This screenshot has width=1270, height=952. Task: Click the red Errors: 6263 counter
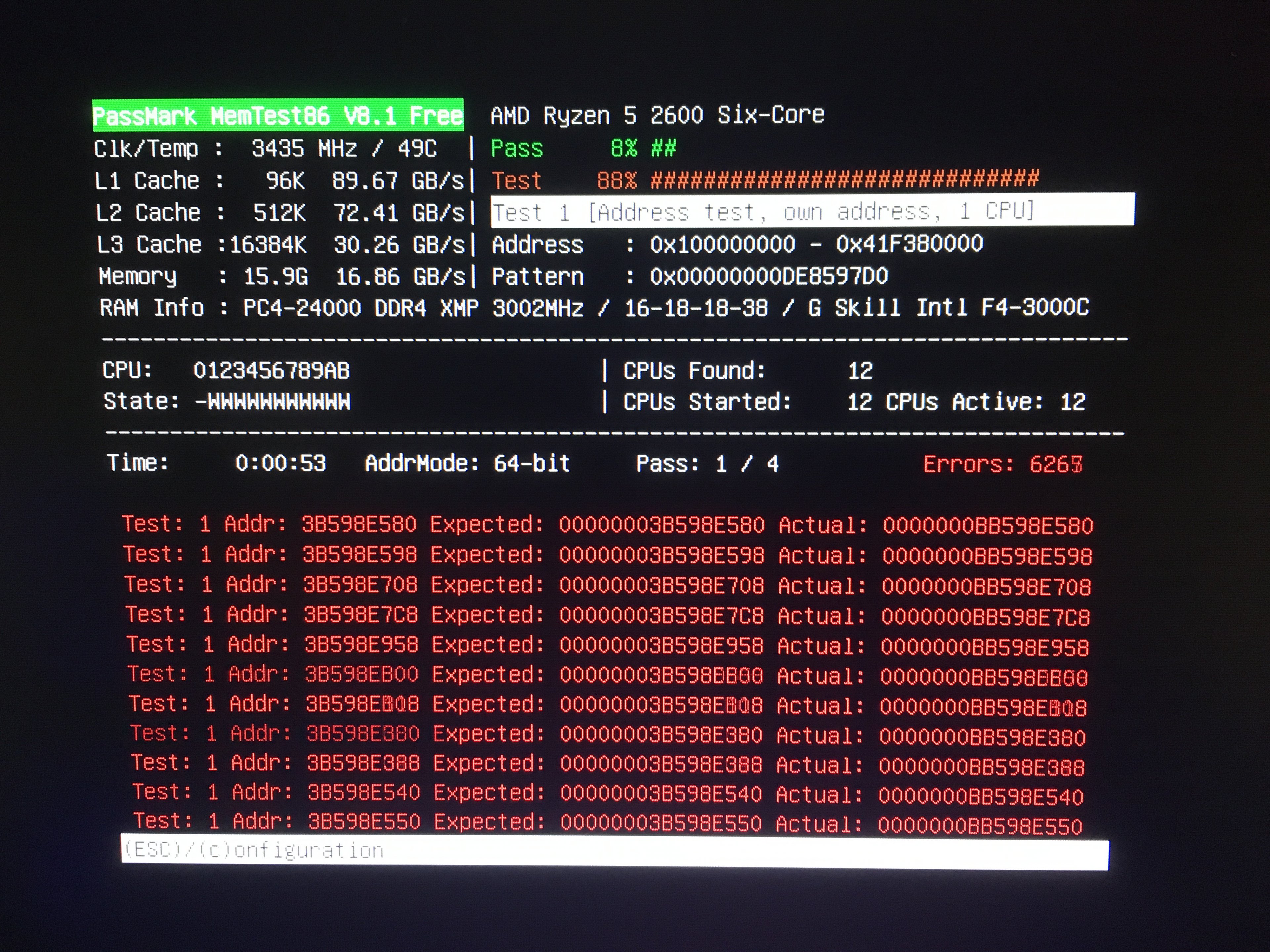click(x=1002, y=464)
